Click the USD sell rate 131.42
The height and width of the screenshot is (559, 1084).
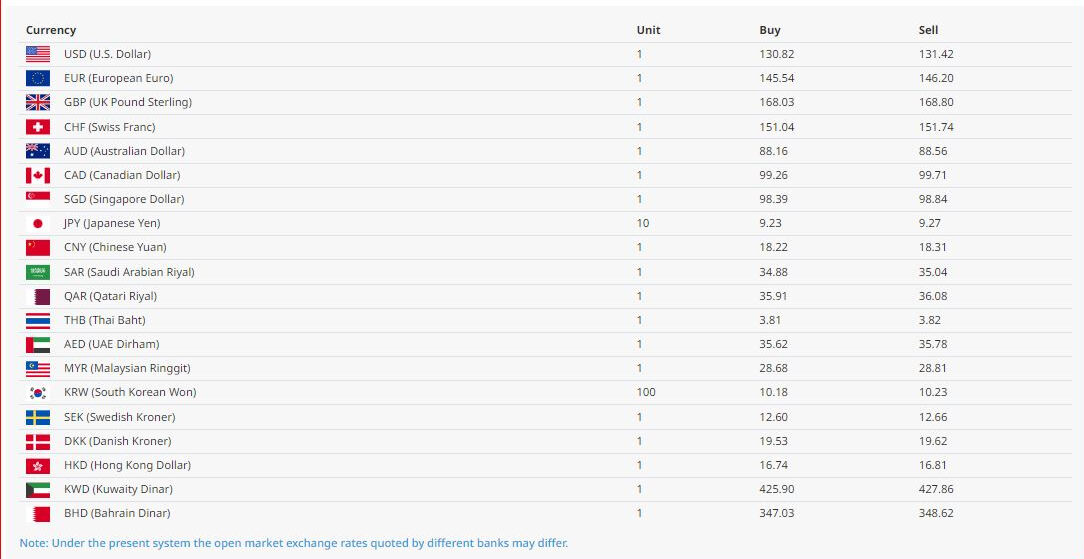pyautogui.click(x=936, y=54)
